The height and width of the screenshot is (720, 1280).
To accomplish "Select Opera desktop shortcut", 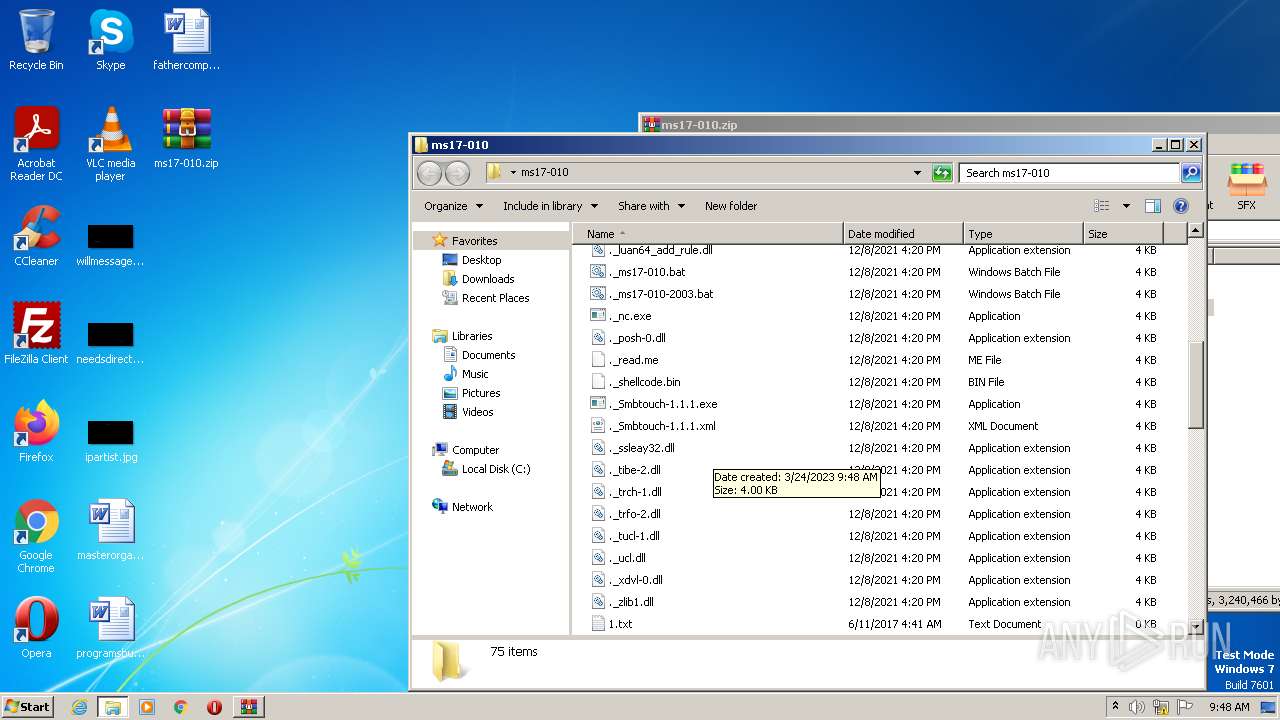I will 36,628.
